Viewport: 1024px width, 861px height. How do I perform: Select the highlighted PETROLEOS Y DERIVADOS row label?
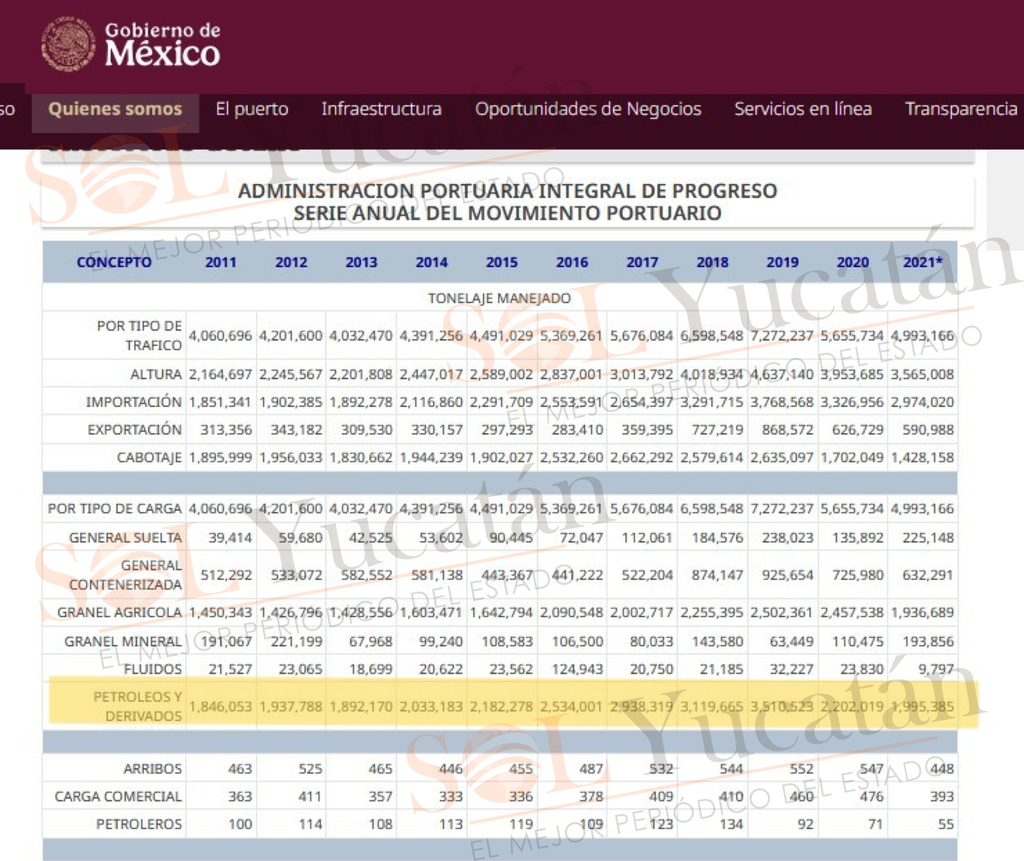pos(137,706)
